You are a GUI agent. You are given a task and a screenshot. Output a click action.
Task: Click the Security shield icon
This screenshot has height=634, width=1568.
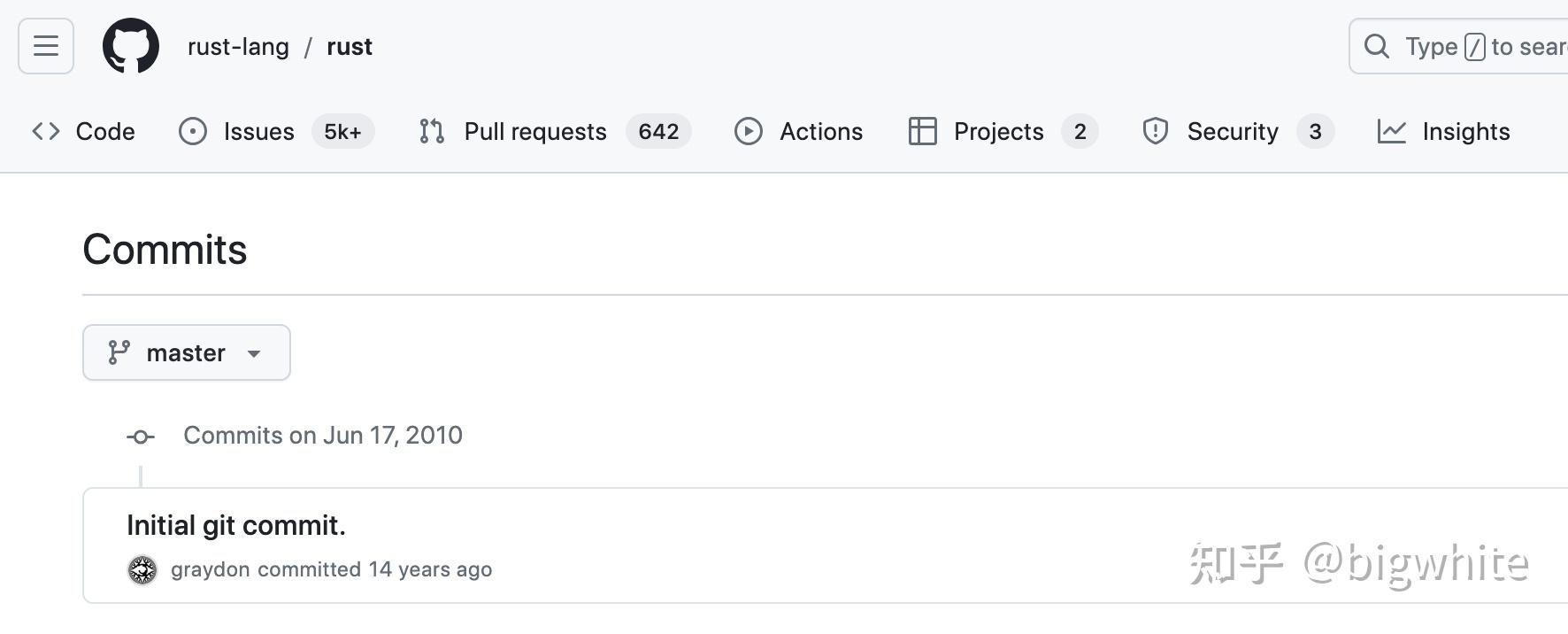(1156, 132)
